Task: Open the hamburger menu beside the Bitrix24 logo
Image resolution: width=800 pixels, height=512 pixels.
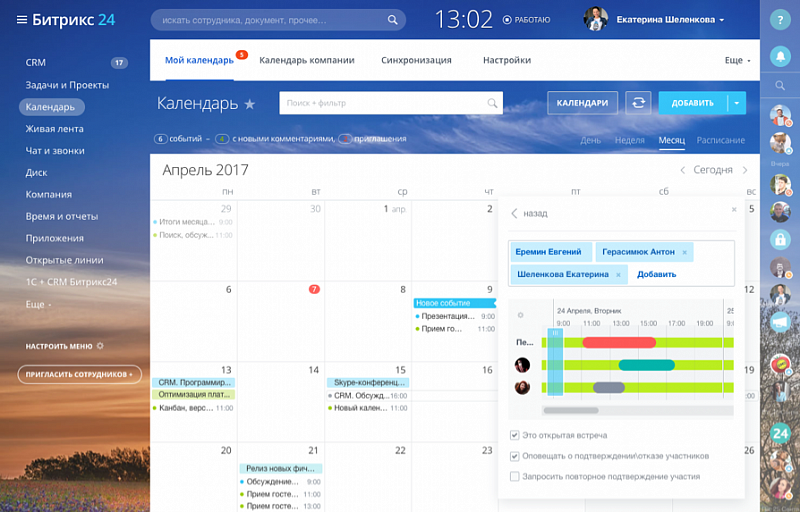Action: click(x=21, y=20)
